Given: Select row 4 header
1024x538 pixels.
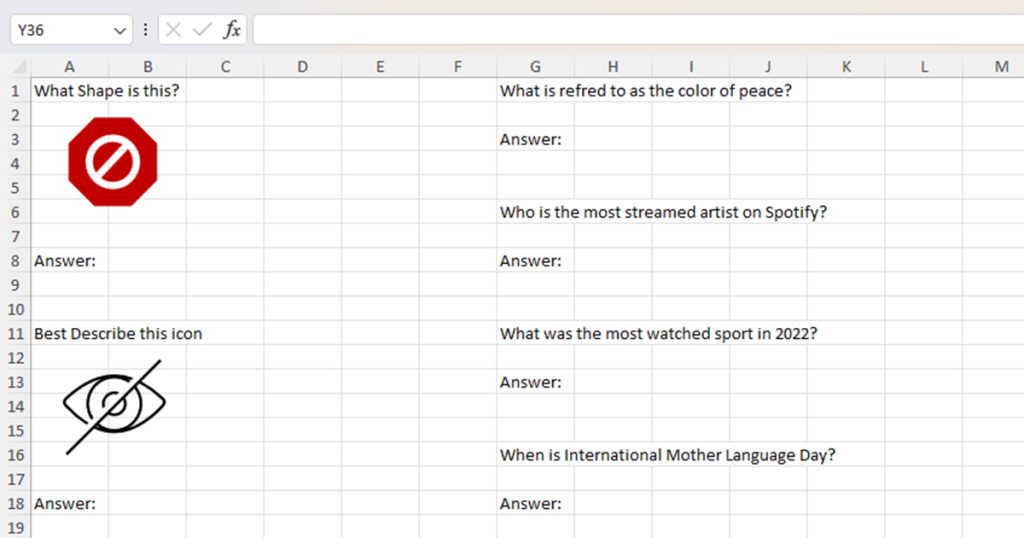Looking at the screenshot, I should pyautogui.click(x=15, y=163).
